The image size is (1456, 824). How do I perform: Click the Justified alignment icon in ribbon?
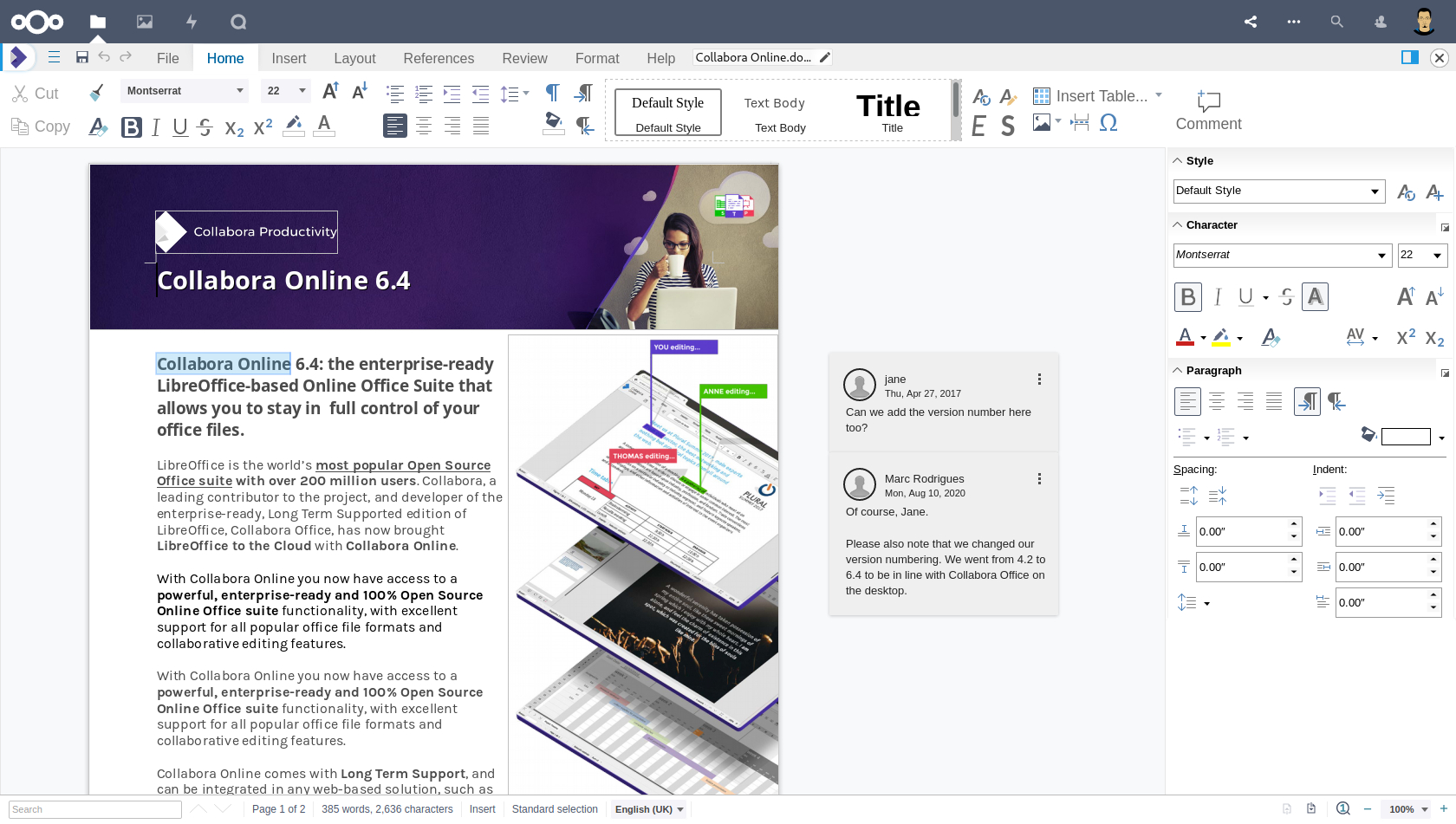pyautogui.click(x=481, y=127)
